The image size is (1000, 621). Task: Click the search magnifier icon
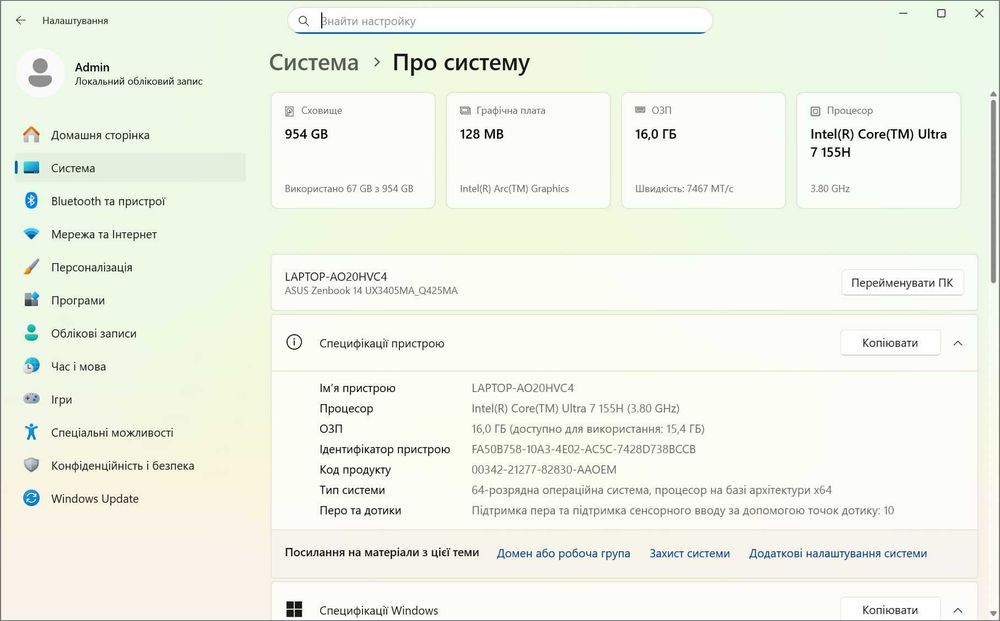pyautogui.click(x=304, y=20)
